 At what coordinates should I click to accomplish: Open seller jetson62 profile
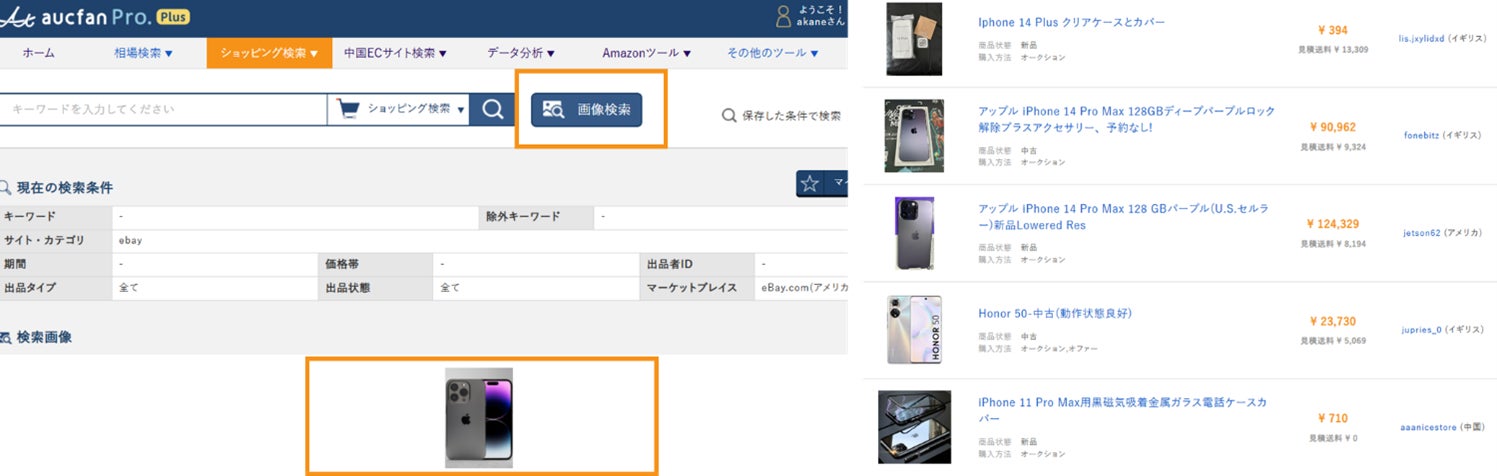[1423, 232]
